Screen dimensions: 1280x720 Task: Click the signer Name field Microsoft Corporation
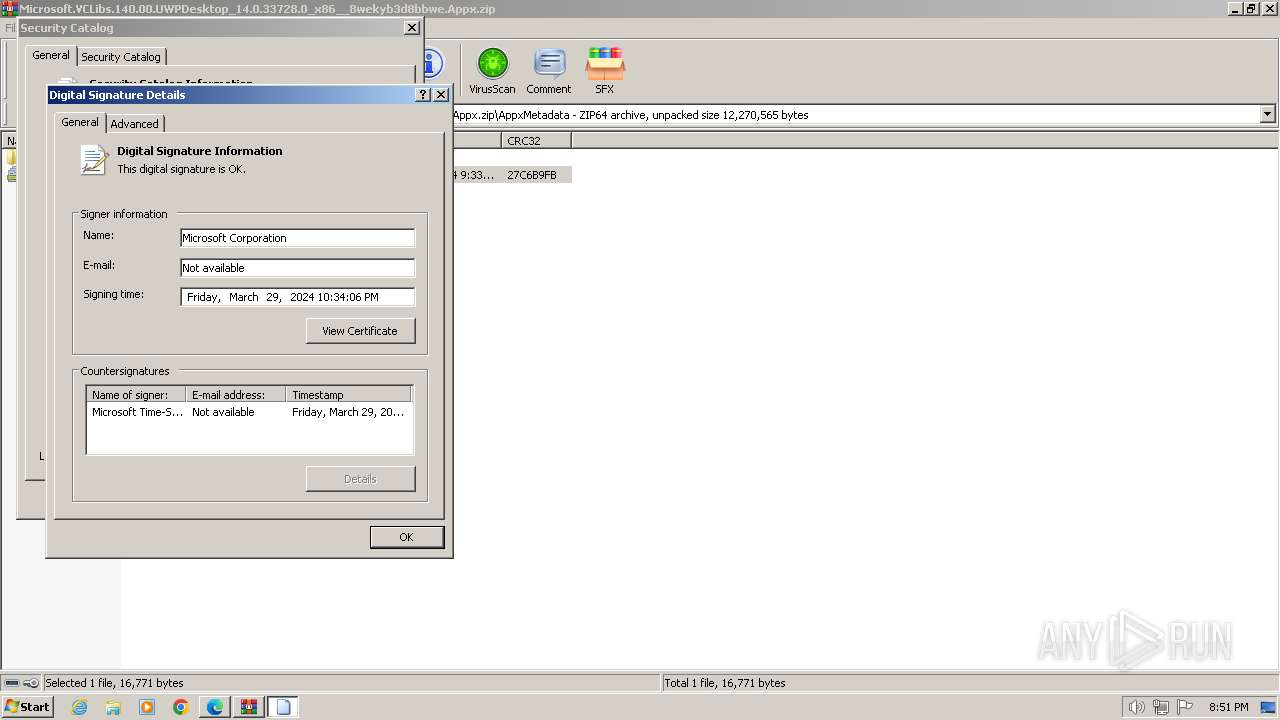[x=297, y=238]
